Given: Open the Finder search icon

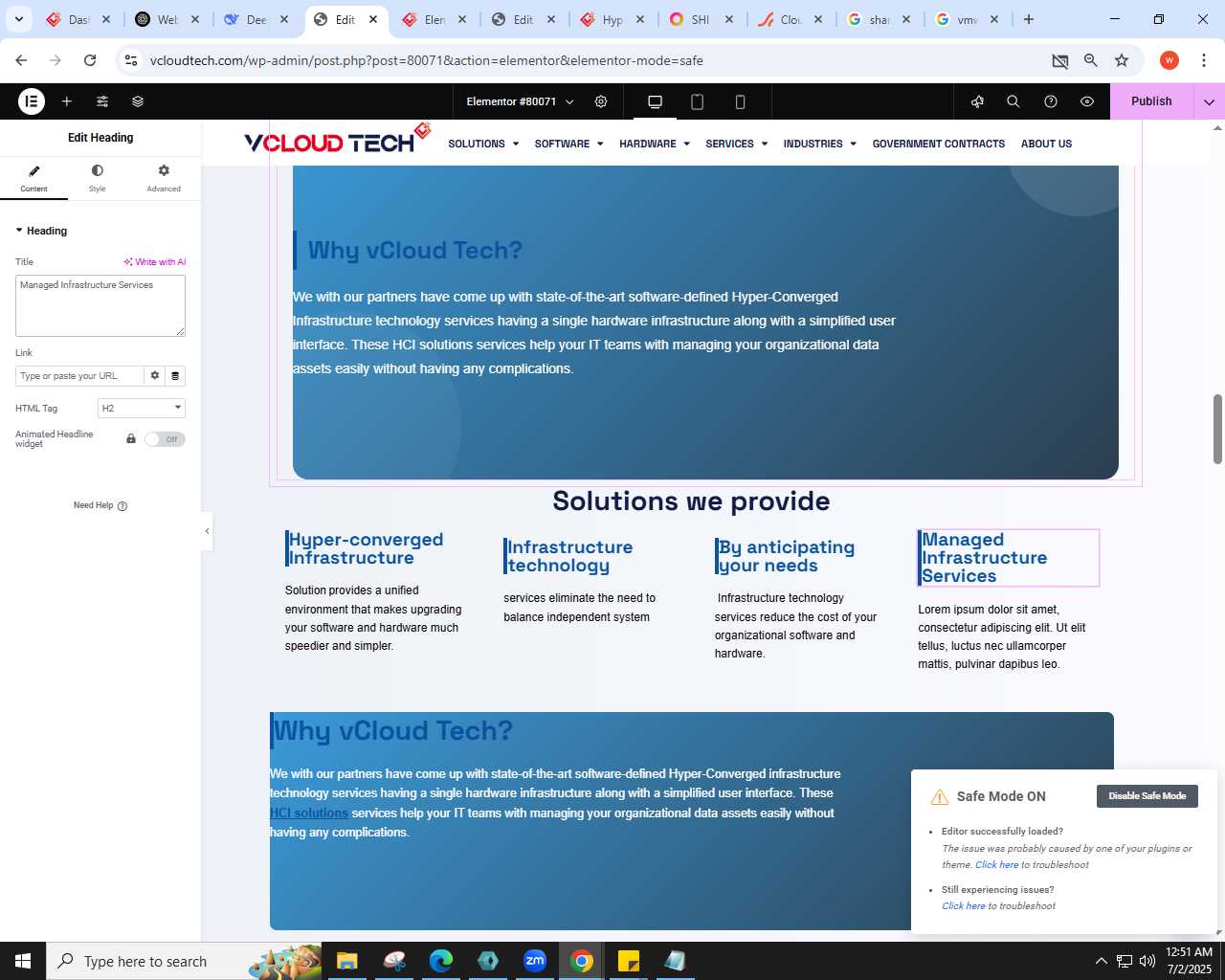Looking at the screenshot, I should (1013, 101).
